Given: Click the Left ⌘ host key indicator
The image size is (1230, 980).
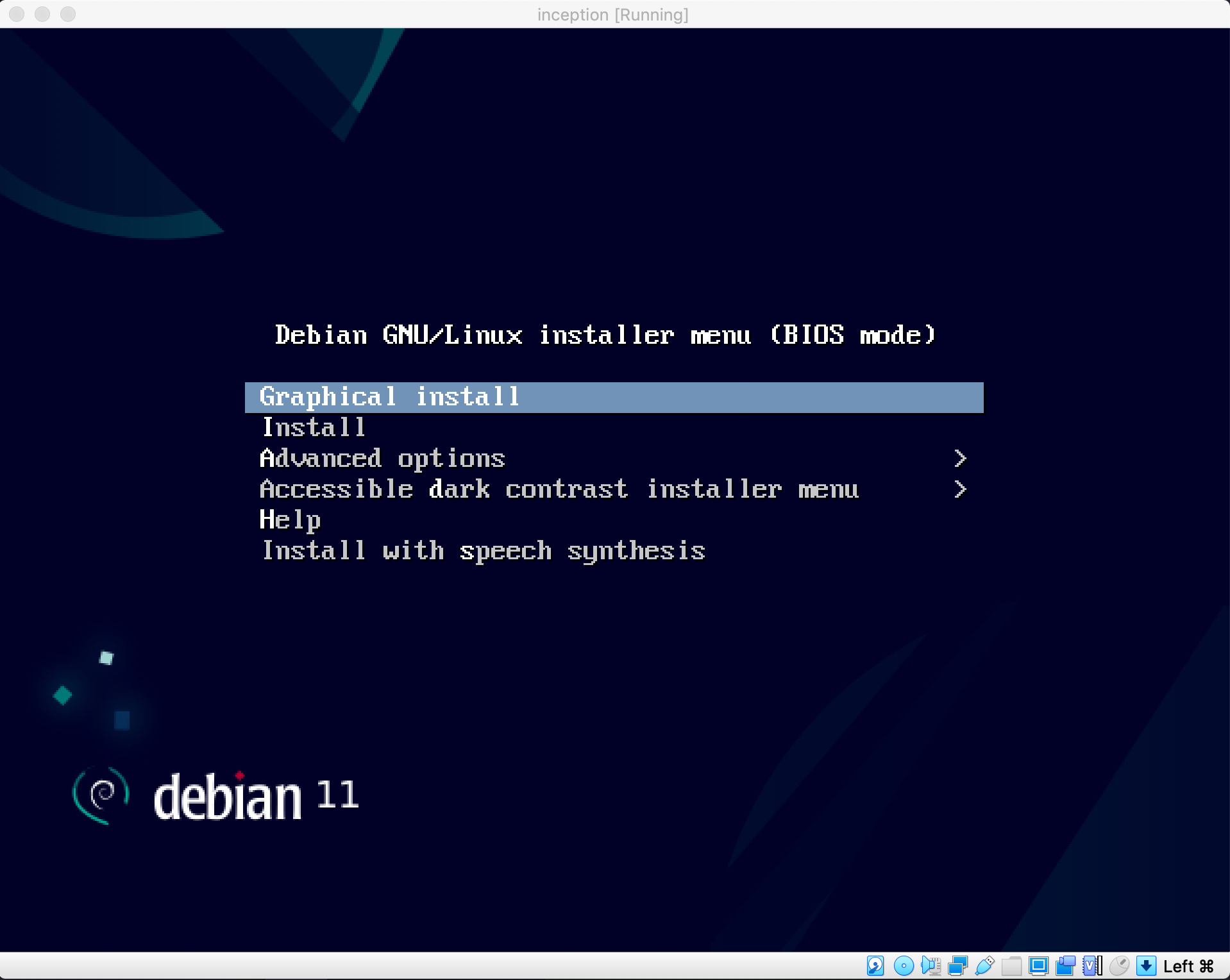Looking at the screenshot, I should [x=1188, y=966].
